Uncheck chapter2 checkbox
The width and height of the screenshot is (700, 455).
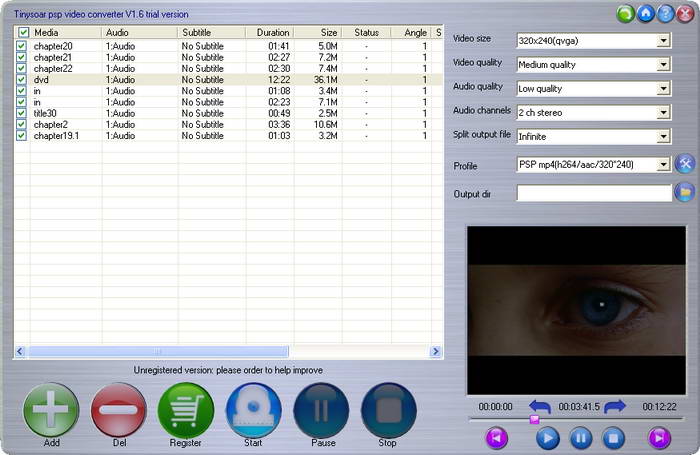[21, 124]
